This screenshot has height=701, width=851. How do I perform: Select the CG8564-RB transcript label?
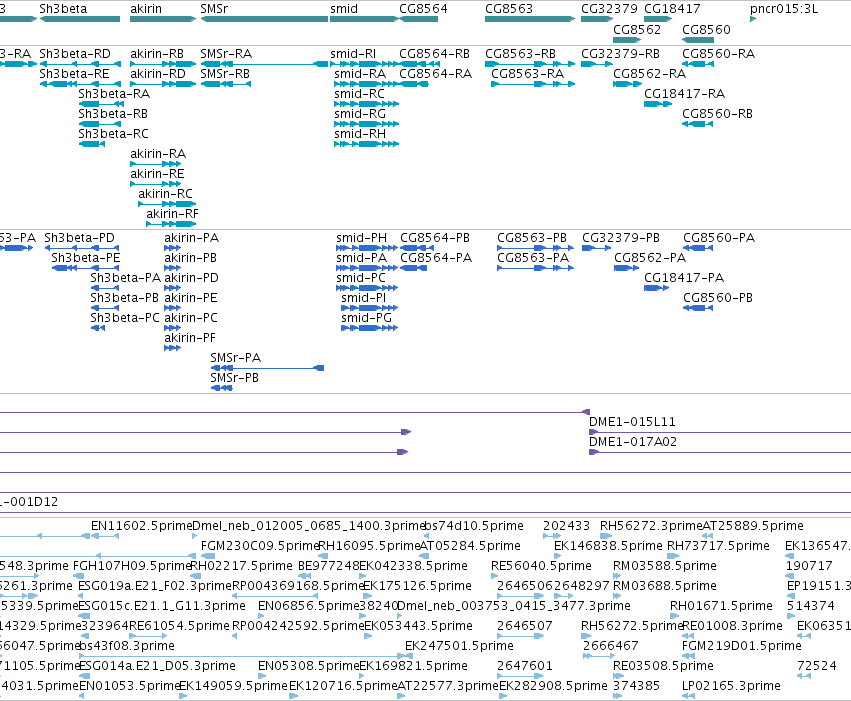pyautogui.click(x=434, y=54)
